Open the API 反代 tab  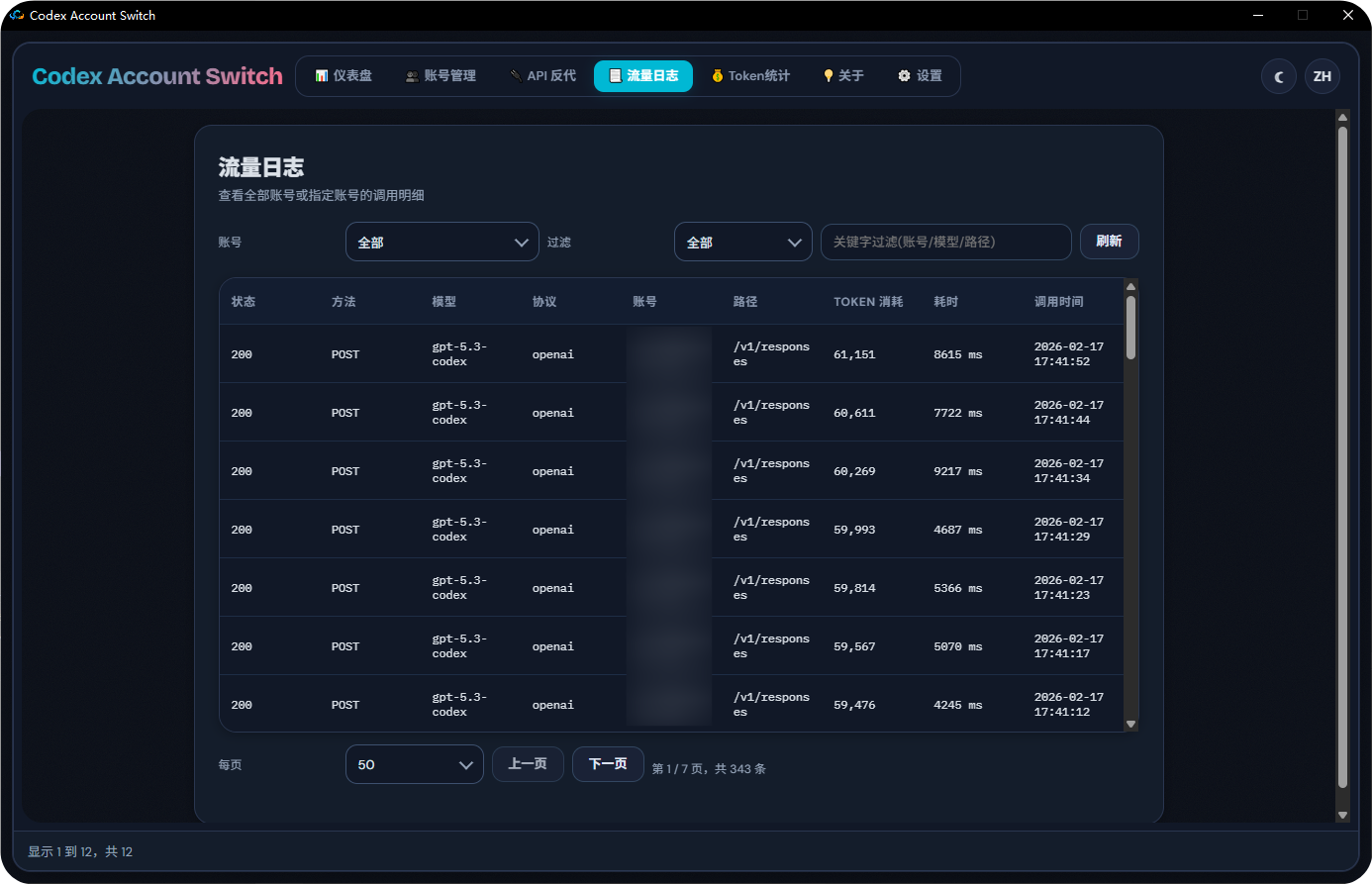point(542,76)
